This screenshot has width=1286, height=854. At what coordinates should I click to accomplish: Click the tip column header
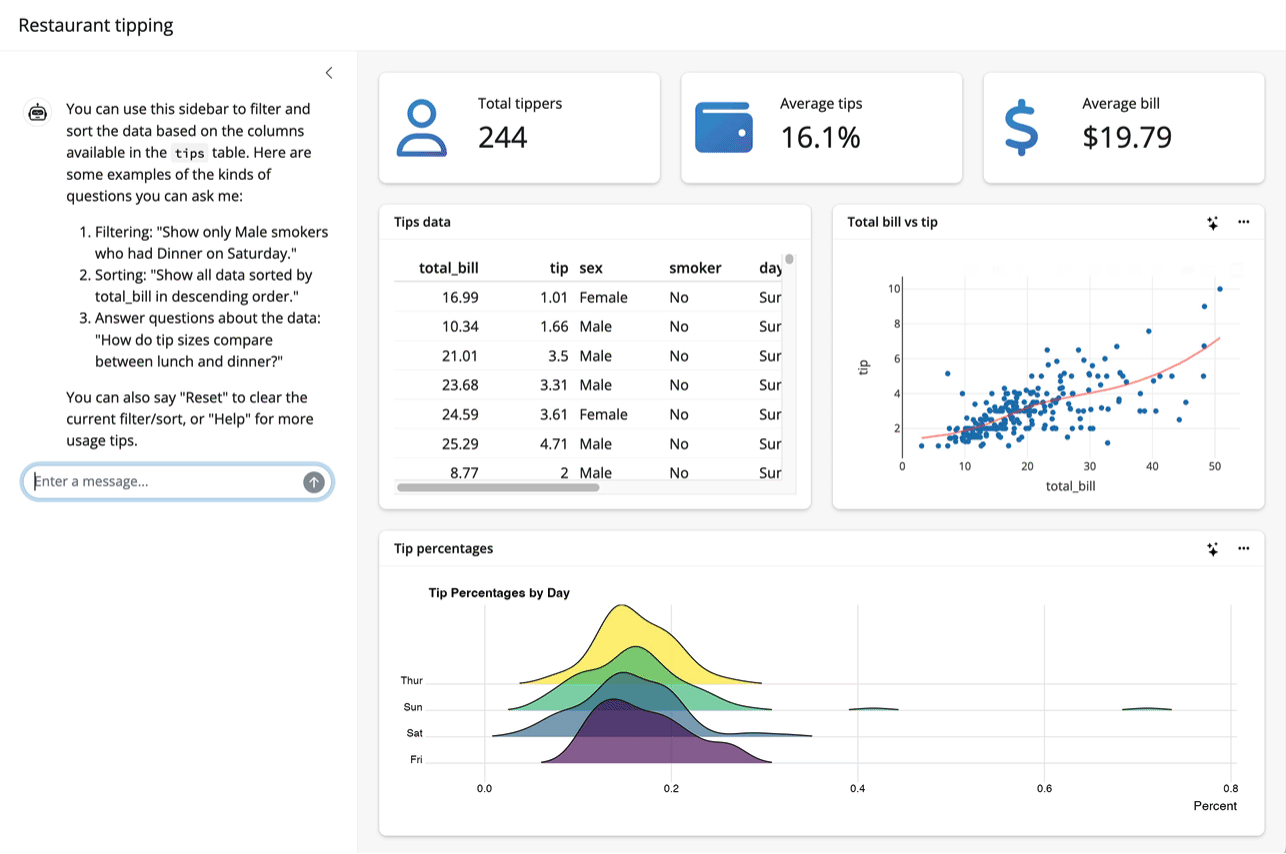click(x=558, y=268)
